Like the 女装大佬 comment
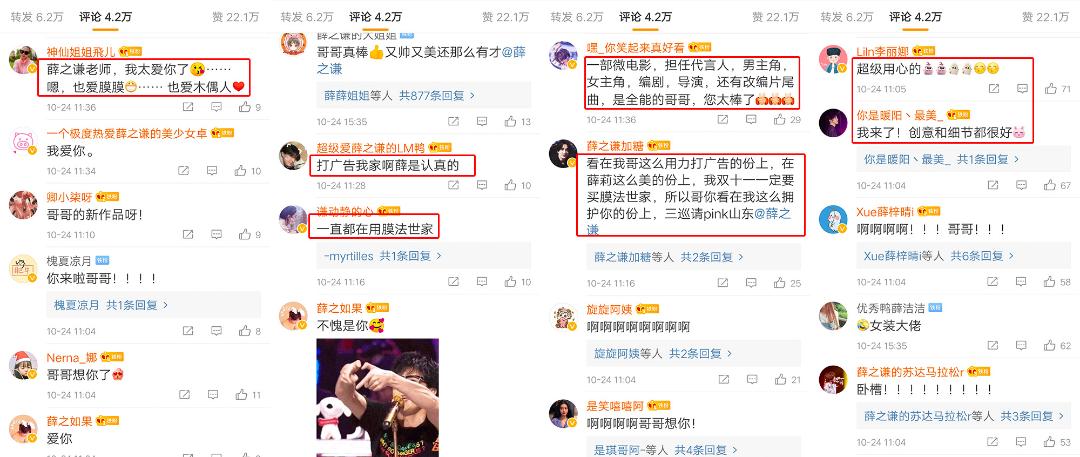Viewport: 1080px width, 457px height. pos(1050,345)
